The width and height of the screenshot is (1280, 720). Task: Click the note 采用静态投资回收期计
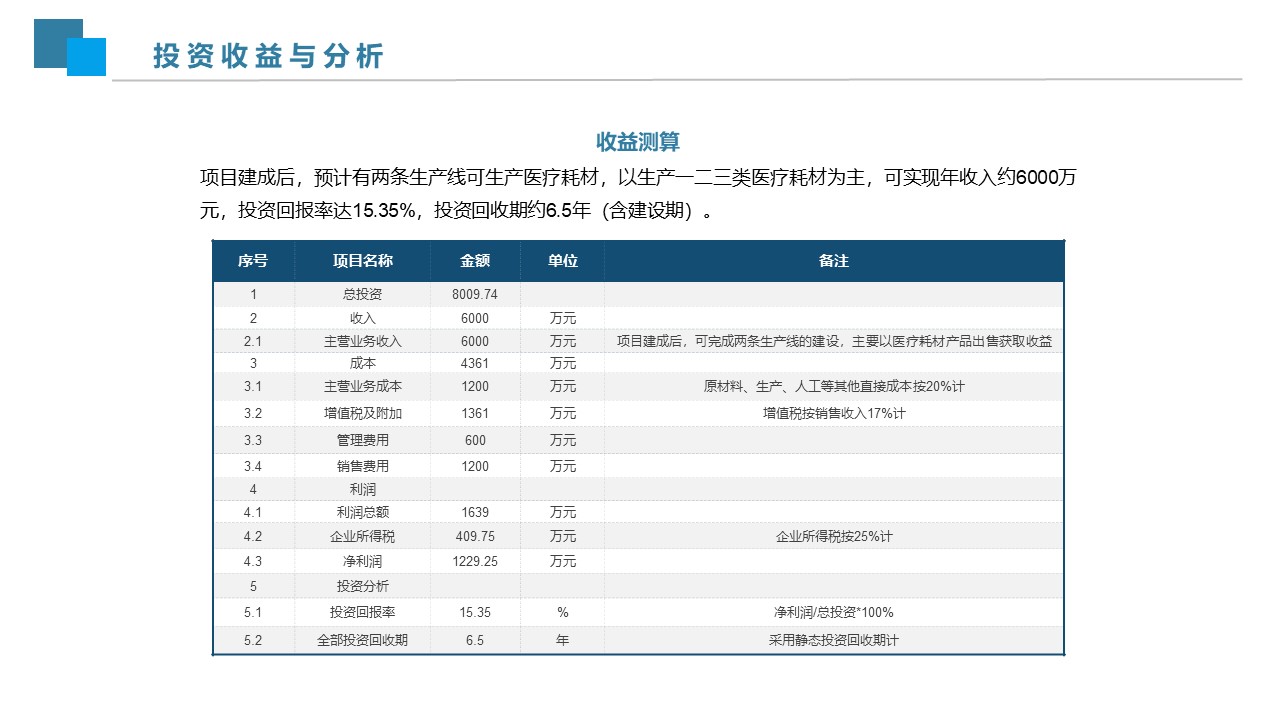(x=834, y=640)
